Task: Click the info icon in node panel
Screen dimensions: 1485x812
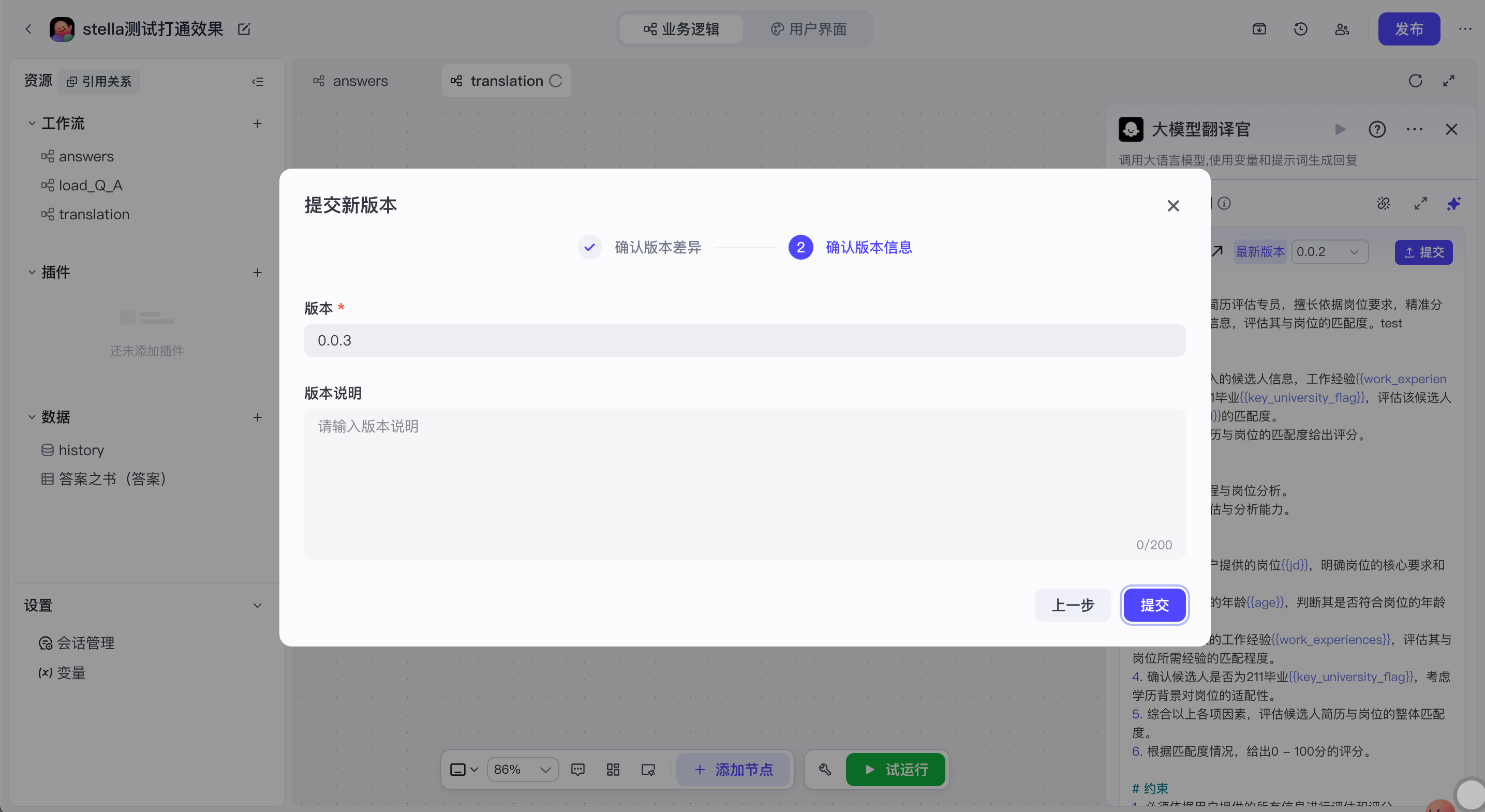Action: click(x=1224, y=203)
